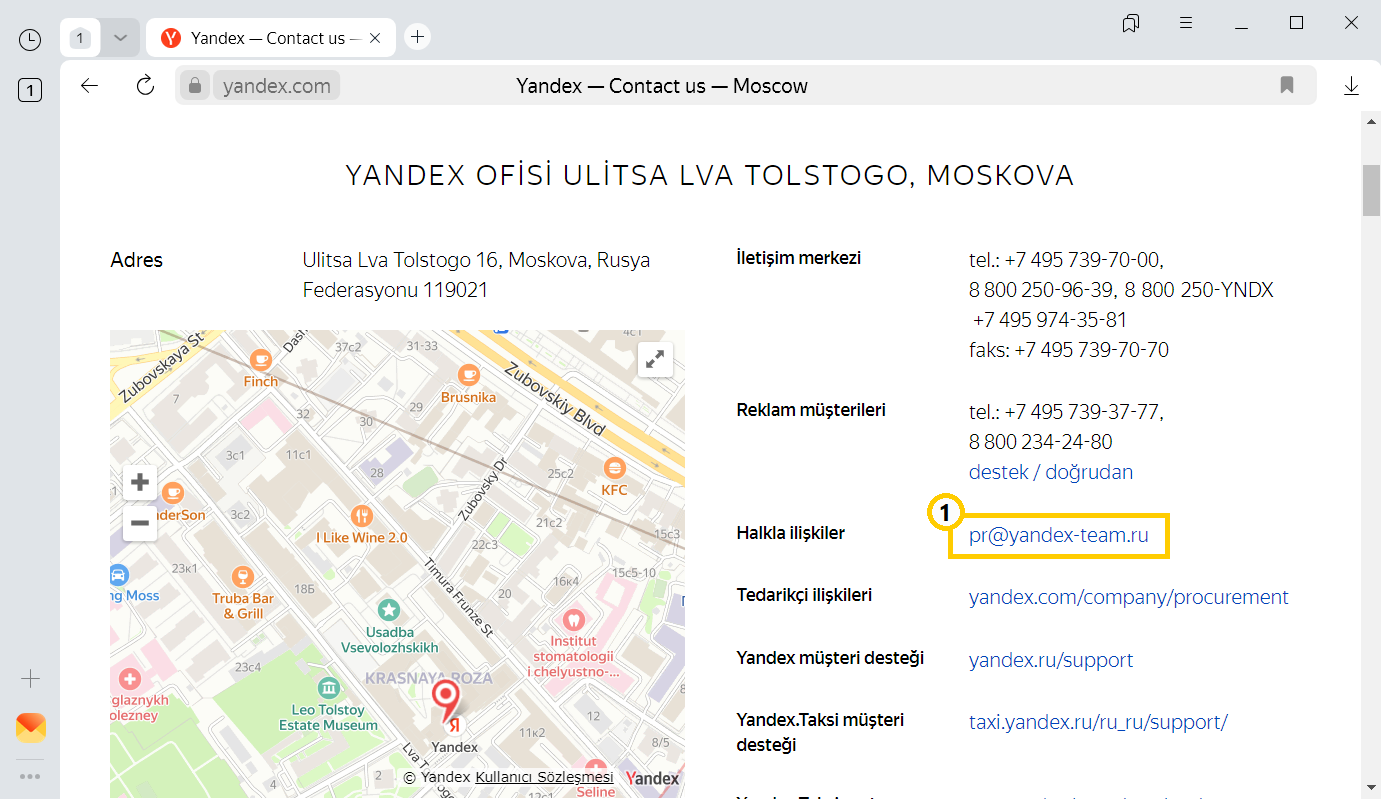
Task: Open the Kullanıcı Sözleşmesi link
Action: click(544, 777)
